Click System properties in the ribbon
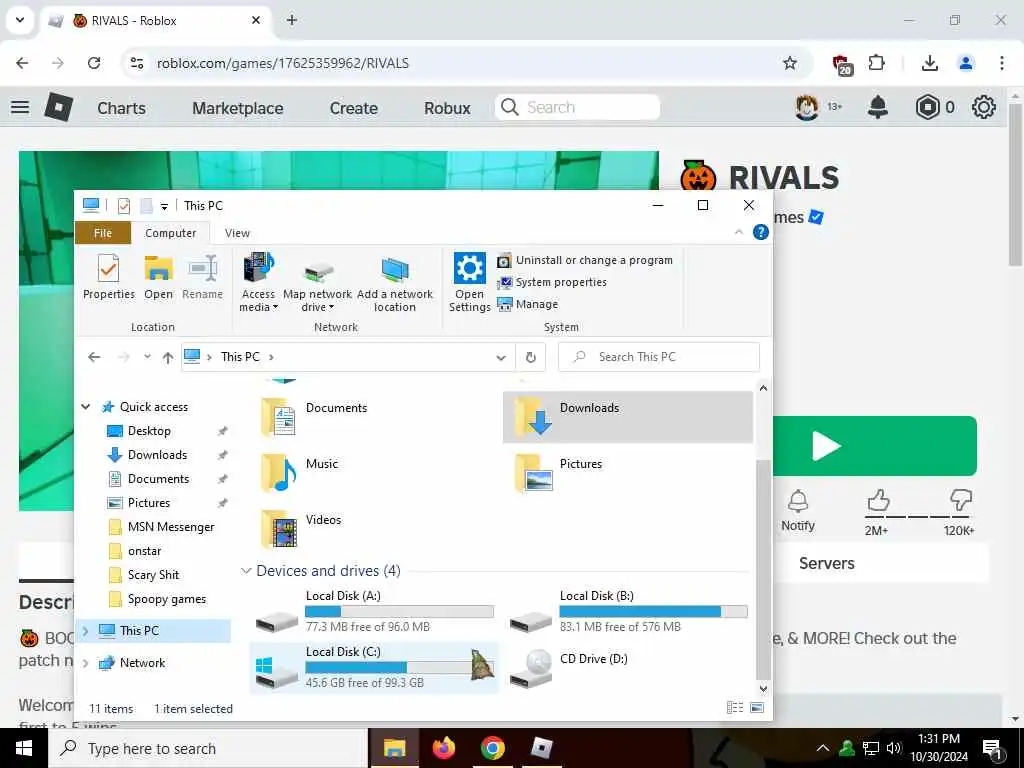 [x=552, y=282]
